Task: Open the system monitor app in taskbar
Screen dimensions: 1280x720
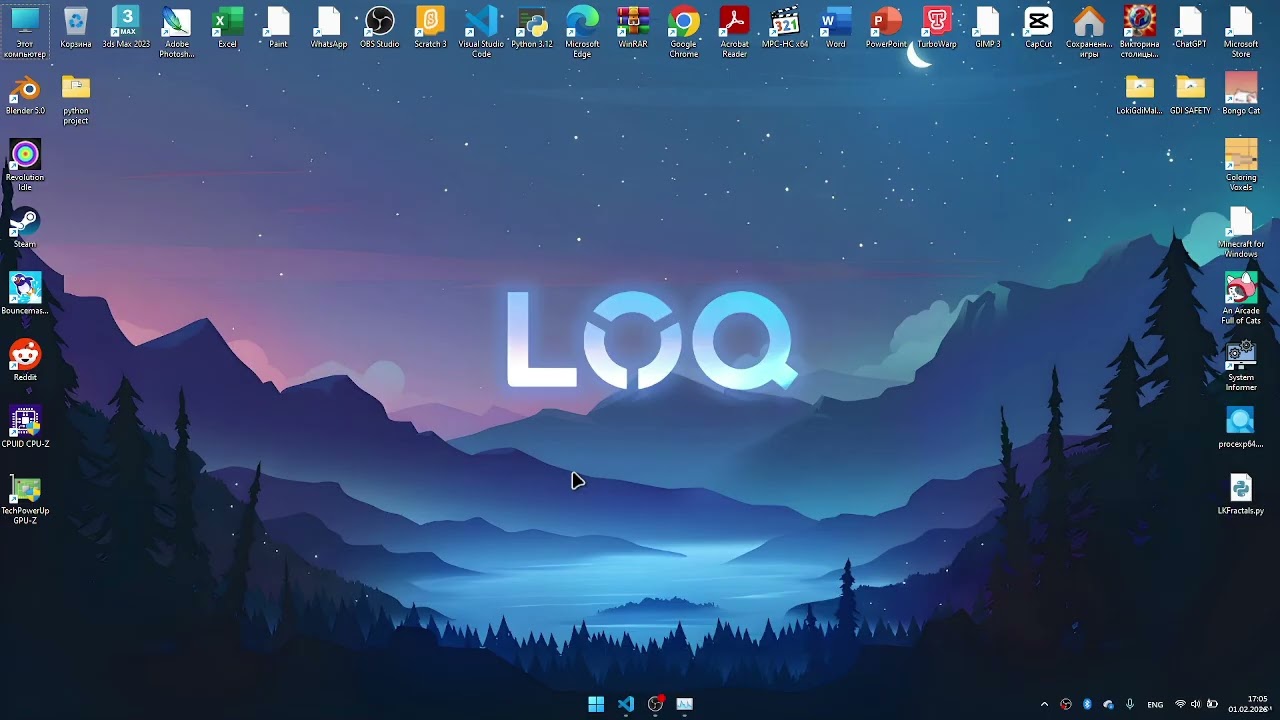Action: (x=685, y=704)
